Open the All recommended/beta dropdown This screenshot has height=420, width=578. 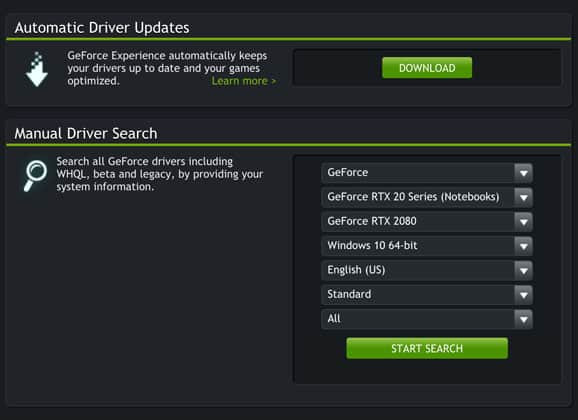coord(427,319)
